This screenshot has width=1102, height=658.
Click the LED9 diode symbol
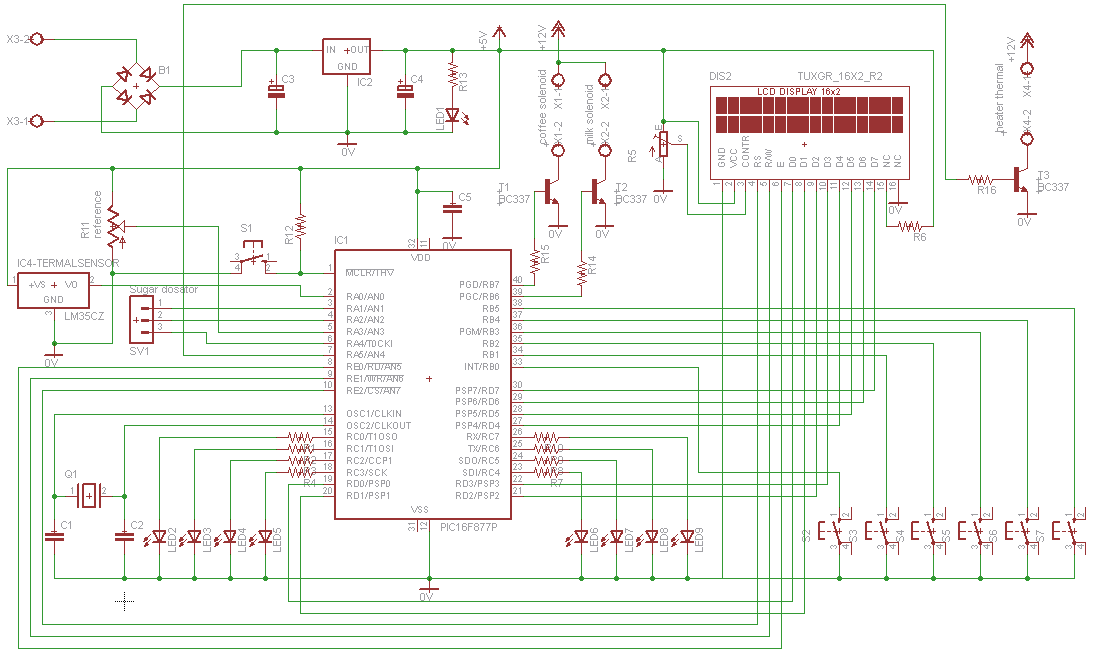687,537
